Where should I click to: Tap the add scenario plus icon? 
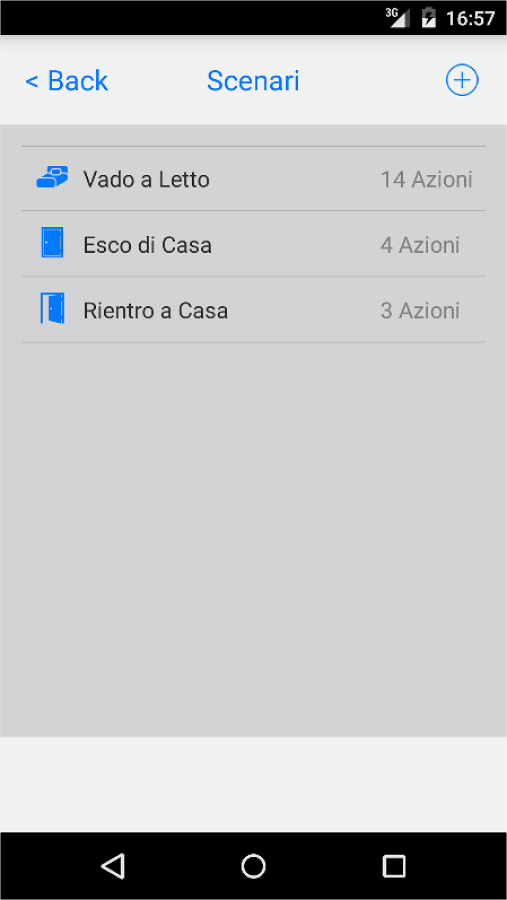pos(462,80)
